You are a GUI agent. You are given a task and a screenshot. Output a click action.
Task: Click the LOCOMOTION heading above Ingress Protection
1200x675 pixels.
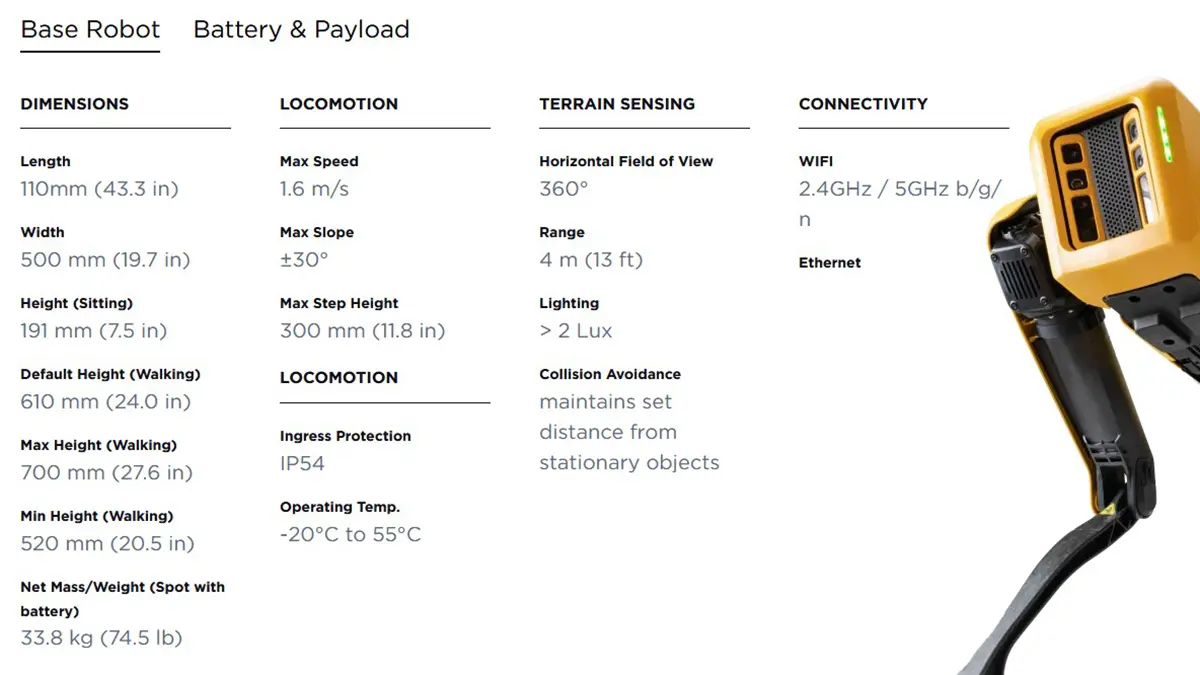click(339, 378)
